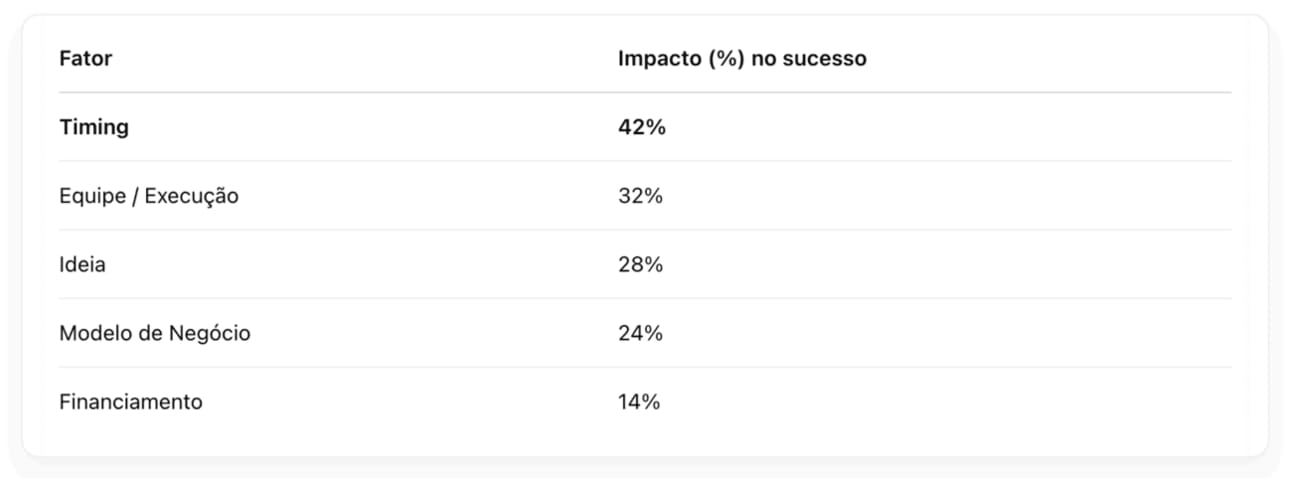Click the Impacto (%) no sucesso header
Viewport: 1292px width, 482px height.
click(742, 58)
